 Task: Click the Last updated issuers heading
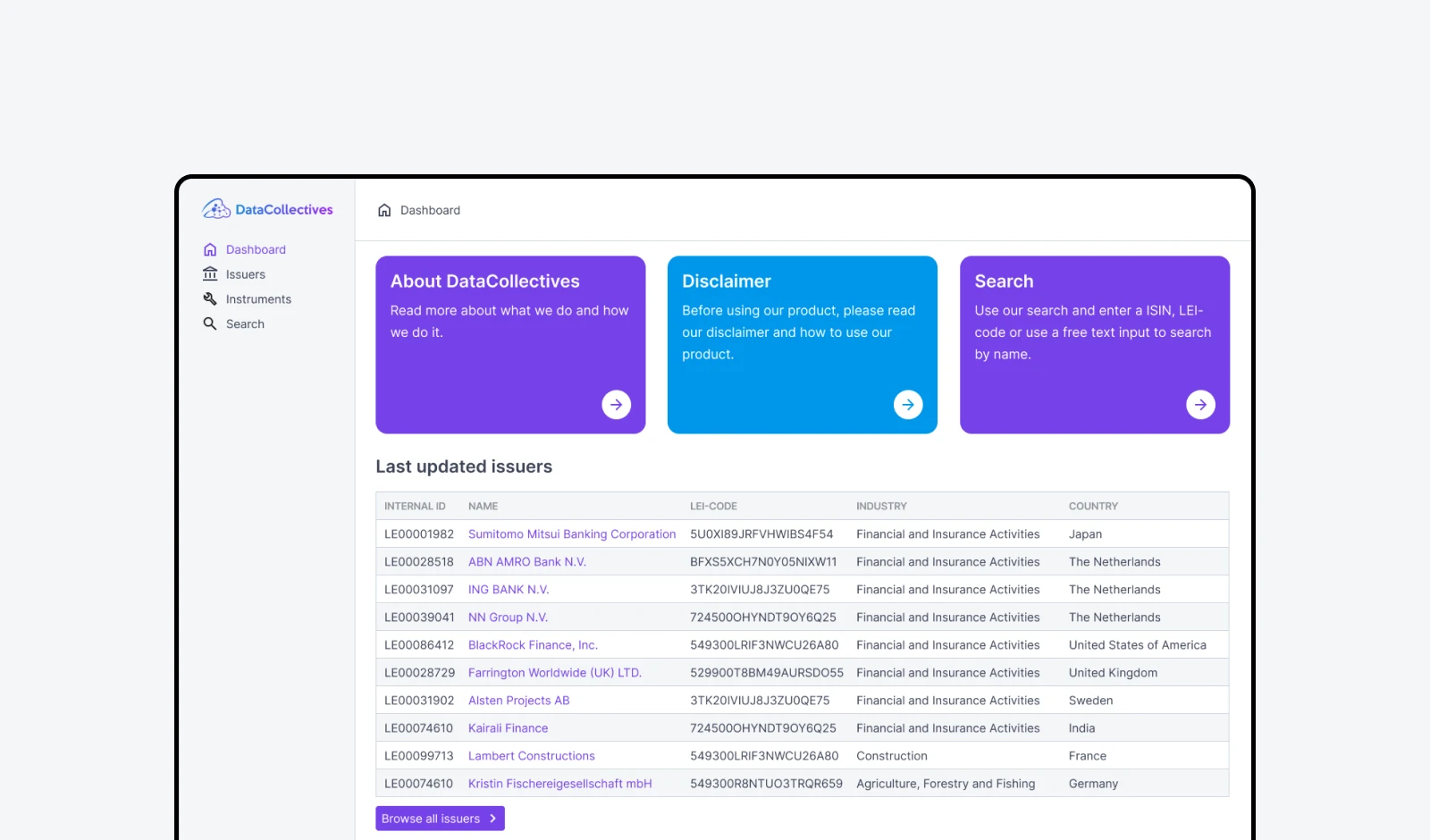[464, 466]
